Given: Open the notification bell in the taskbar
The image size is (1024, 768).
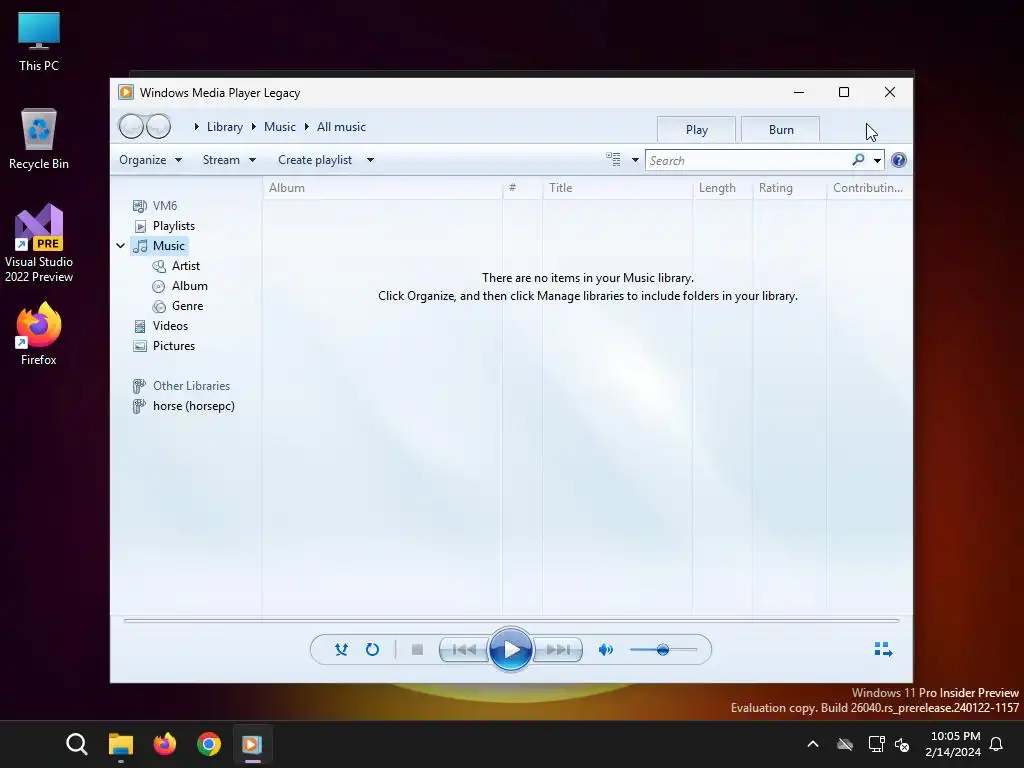Looking at the screenshot, I should coord(996,744).
